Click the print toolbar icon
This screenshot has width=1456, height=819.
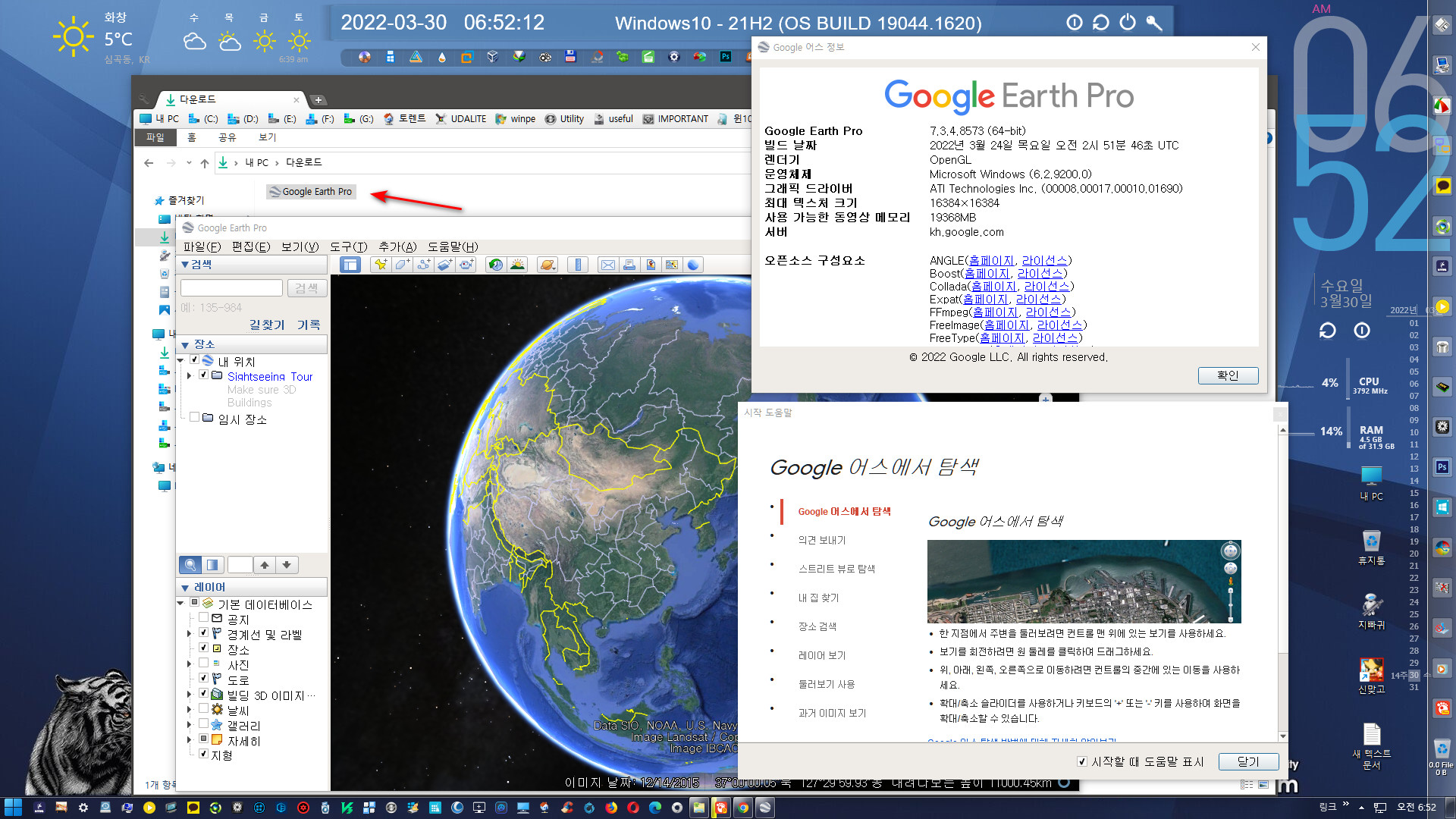click(x=629, y=265)
